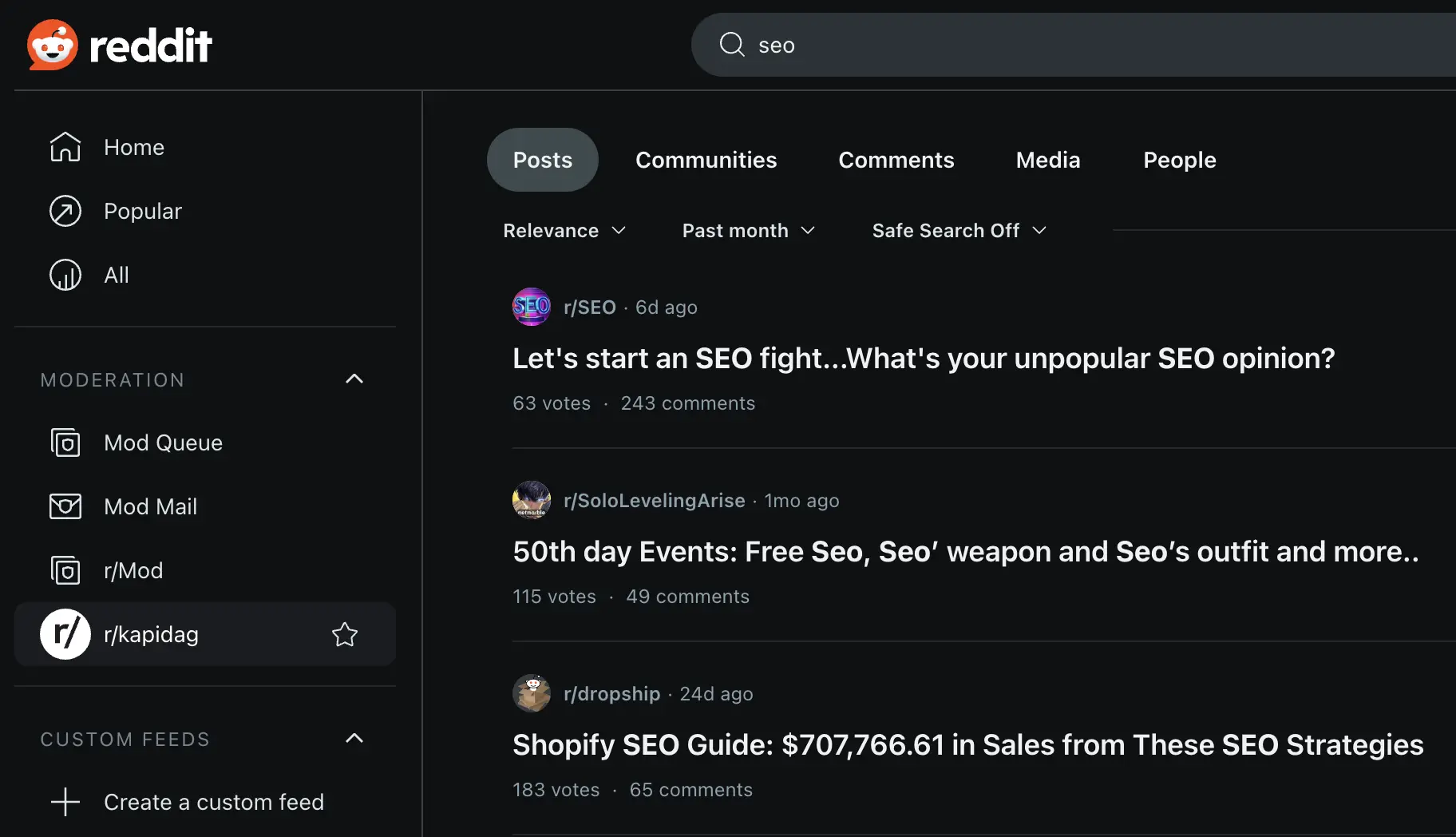This screenshot has width=1456, height=837.
Task: Click the Home house icon
Action: (x=65, y=147)
